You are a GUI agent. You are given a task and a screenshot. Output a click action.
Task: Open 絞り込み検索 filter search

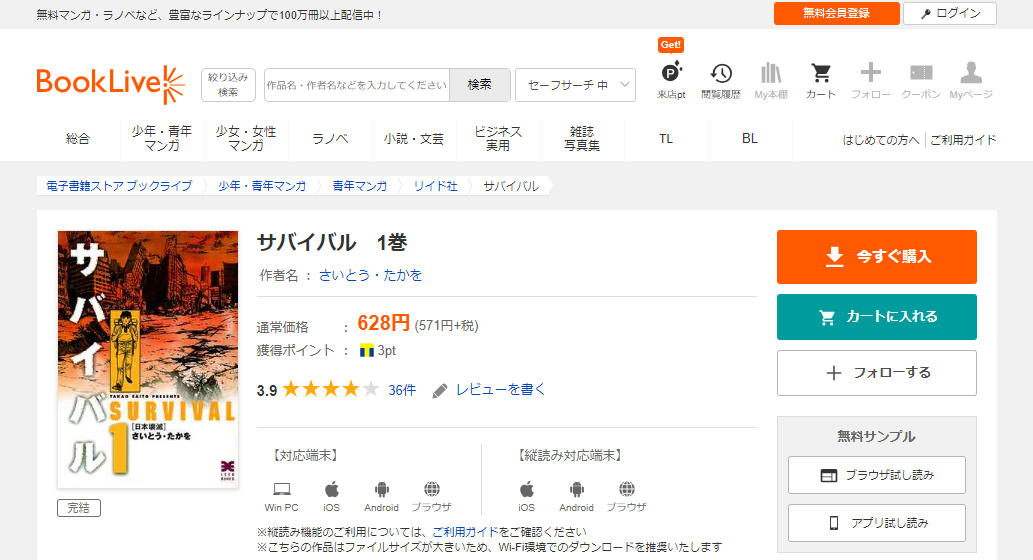point(228,85)
